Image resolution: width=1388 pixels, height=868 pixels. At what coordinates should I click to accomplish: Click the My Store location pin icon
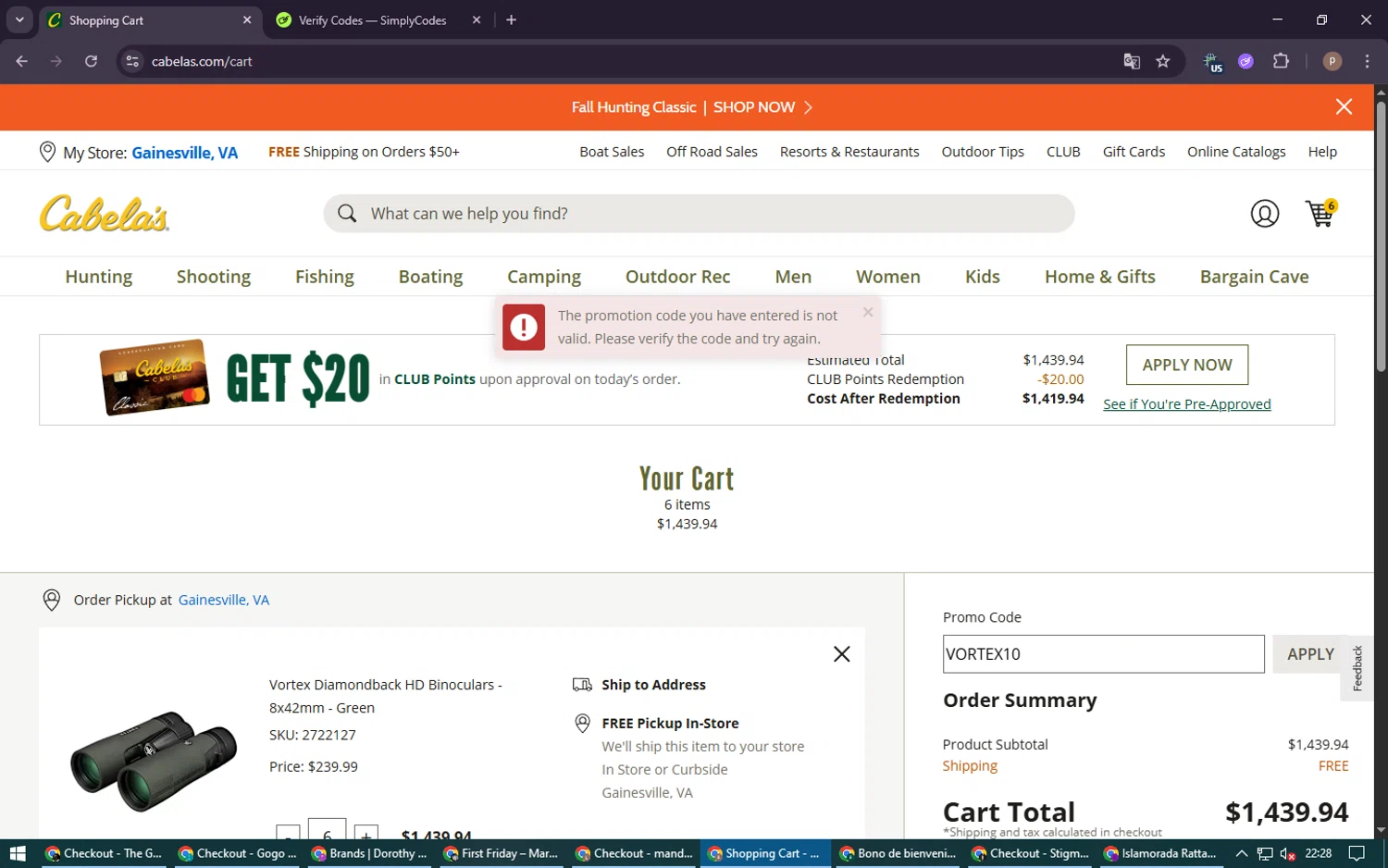click(48, 152)
